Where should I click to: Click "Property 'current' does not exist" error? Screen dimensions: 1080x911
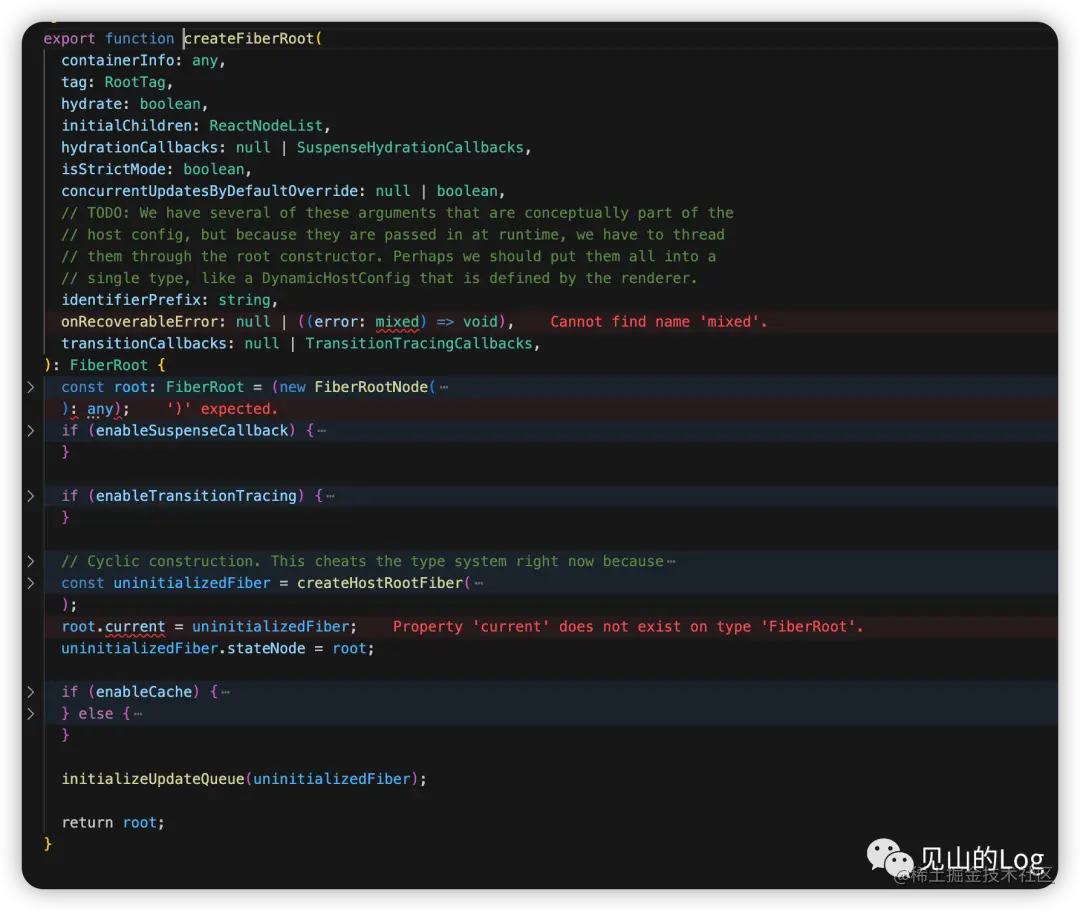(x=627, y=627)
